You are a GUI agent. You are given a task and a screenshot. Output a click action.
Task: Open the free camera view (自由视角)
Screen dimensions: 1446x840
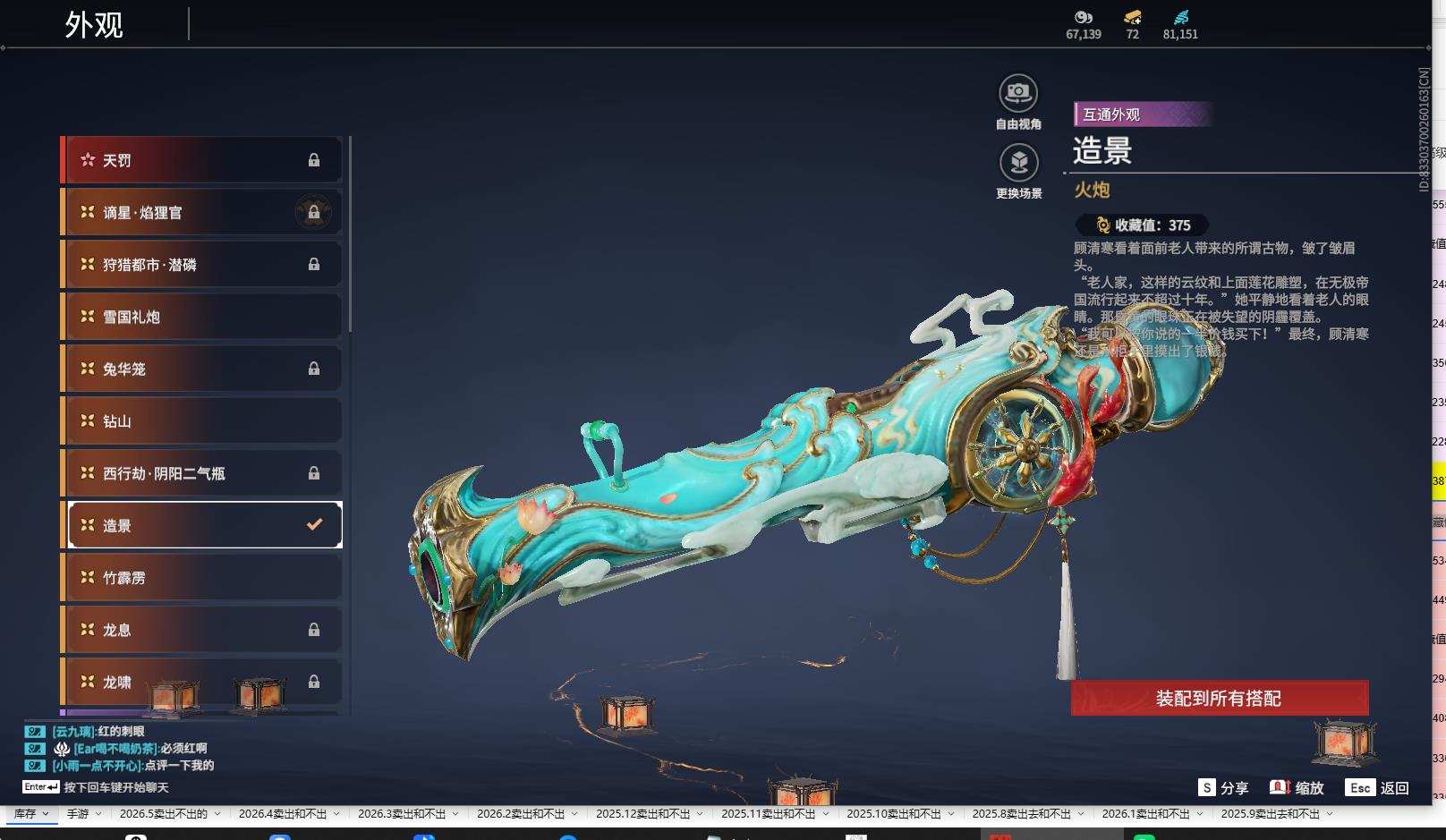point(1018,93)
